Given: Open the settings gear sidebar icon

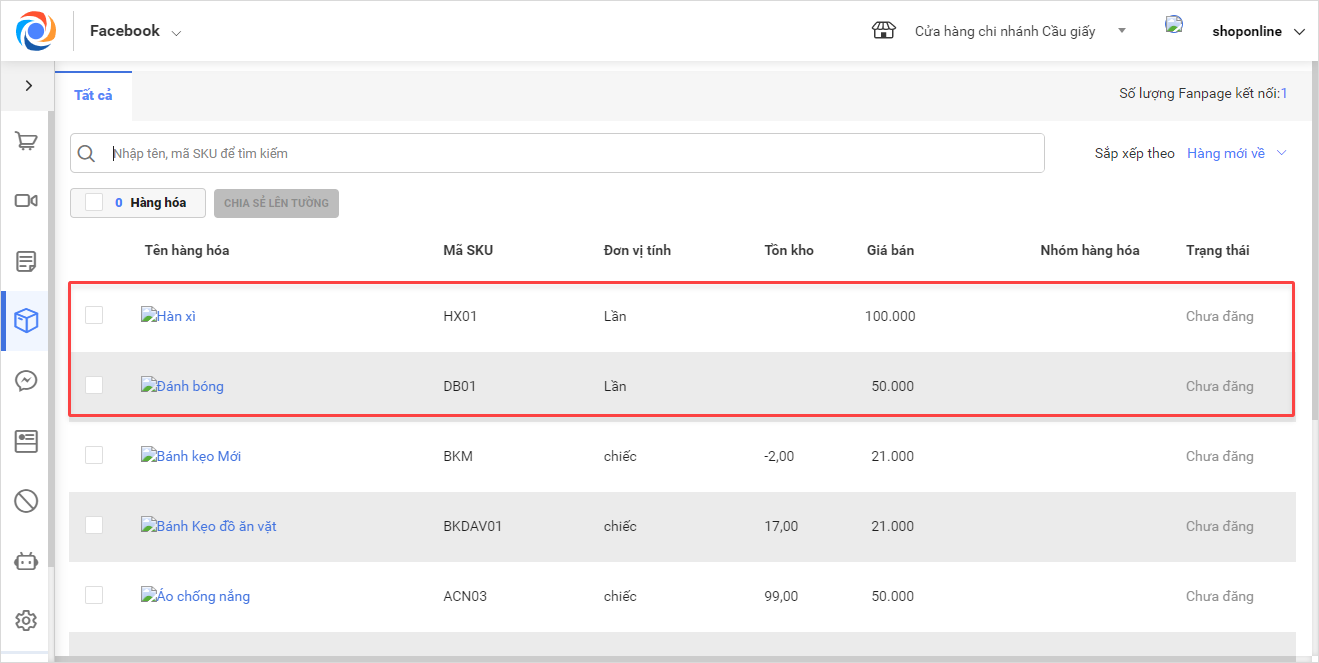Looking at the screenshot, I should pos(26,621).
